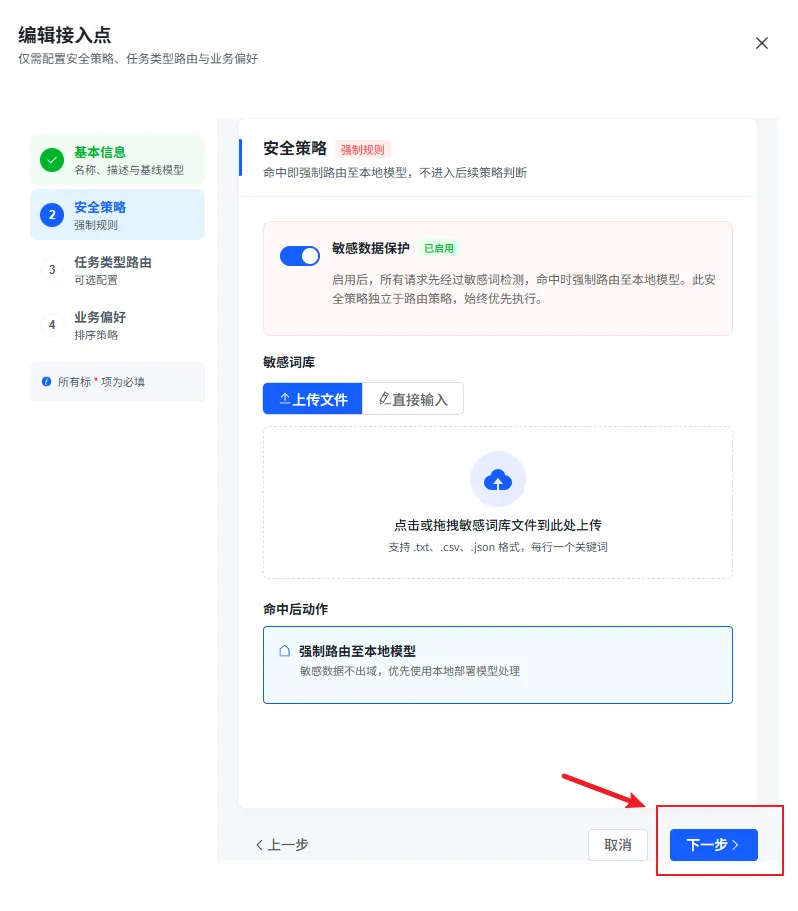Click the cloud upload icon
This screenshot has height=911, width=798.
tap(498, 480)
